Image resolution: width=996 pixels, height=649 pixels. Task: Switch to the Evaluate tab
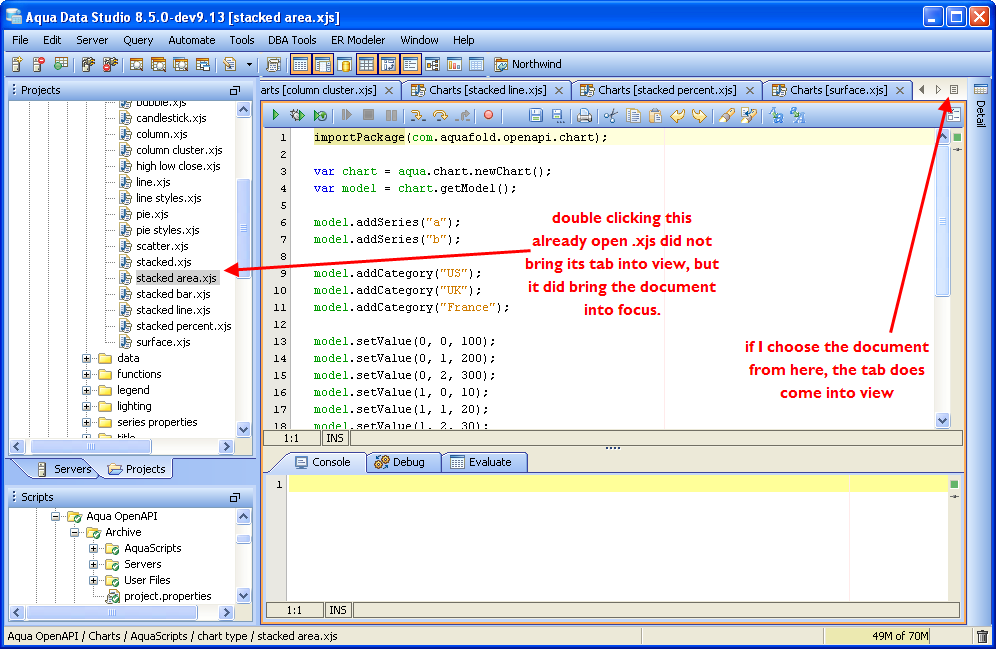coord(484,462)
